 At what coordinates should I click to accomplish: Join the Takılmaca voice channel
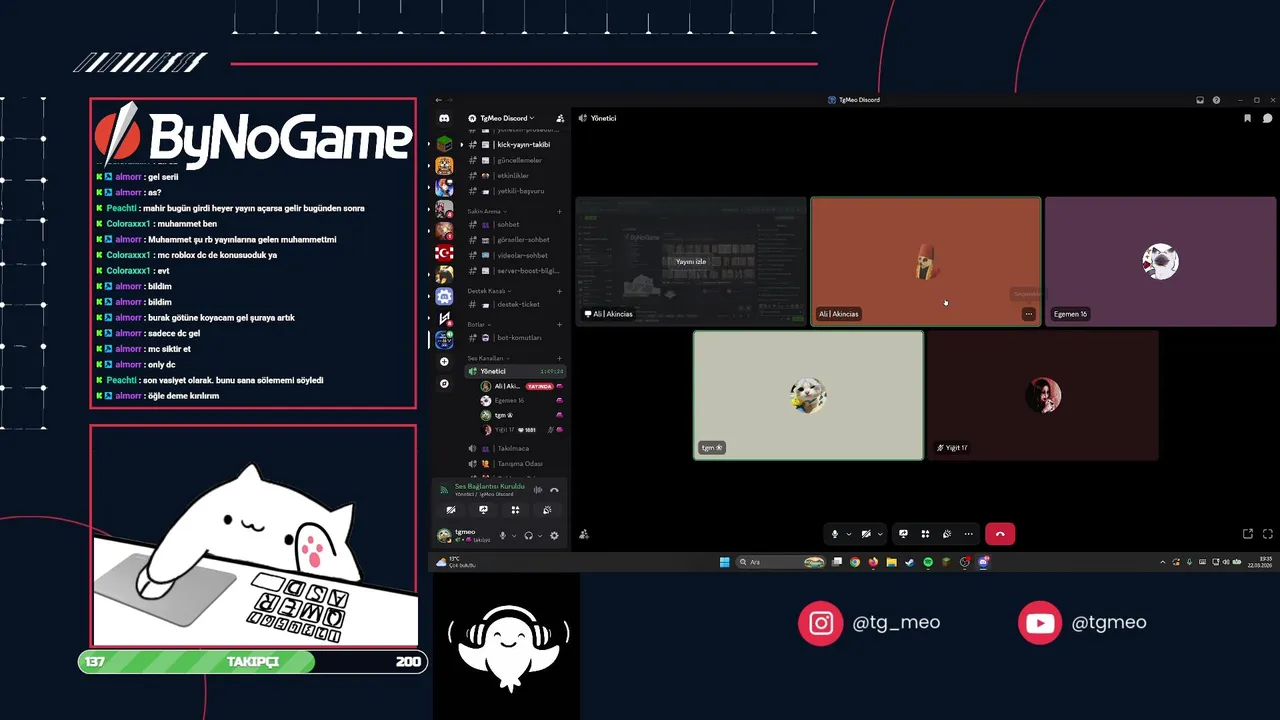click(514, 448)
